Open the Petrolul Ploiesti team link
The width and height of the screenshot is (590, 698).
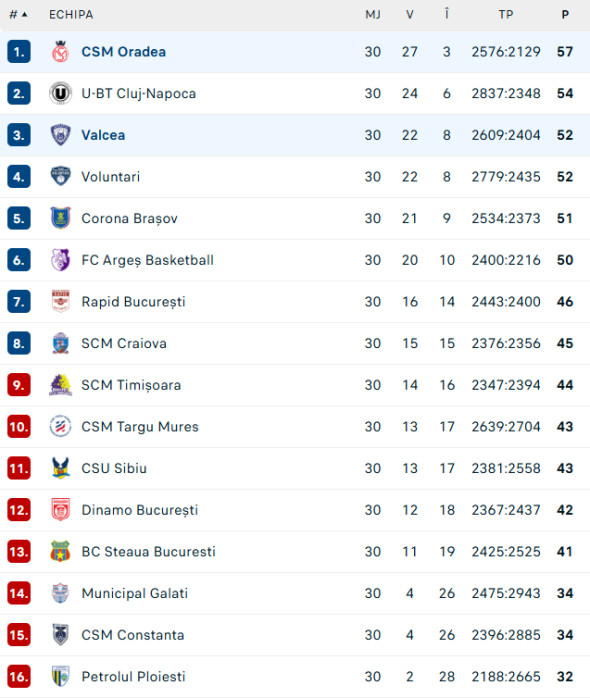[133, 677]
